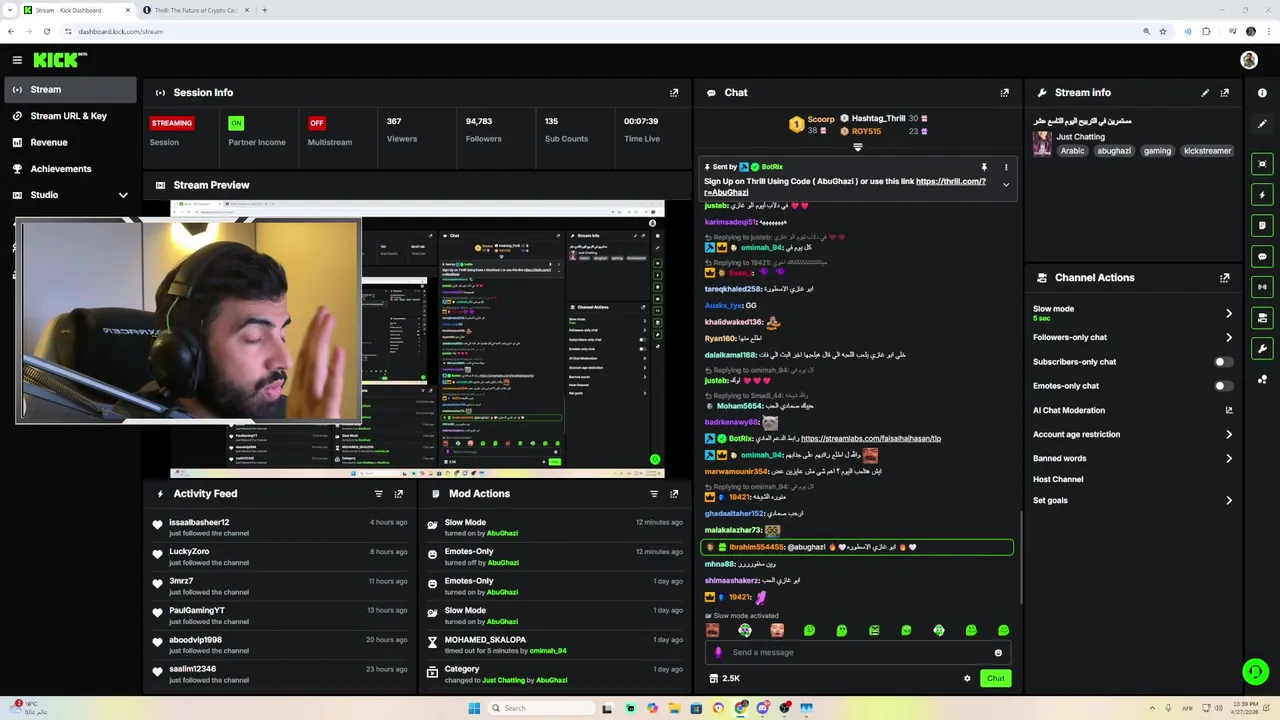1280x720 pixels.
Task: Open Revenue page in sidebar
Action: click(70, 142)
